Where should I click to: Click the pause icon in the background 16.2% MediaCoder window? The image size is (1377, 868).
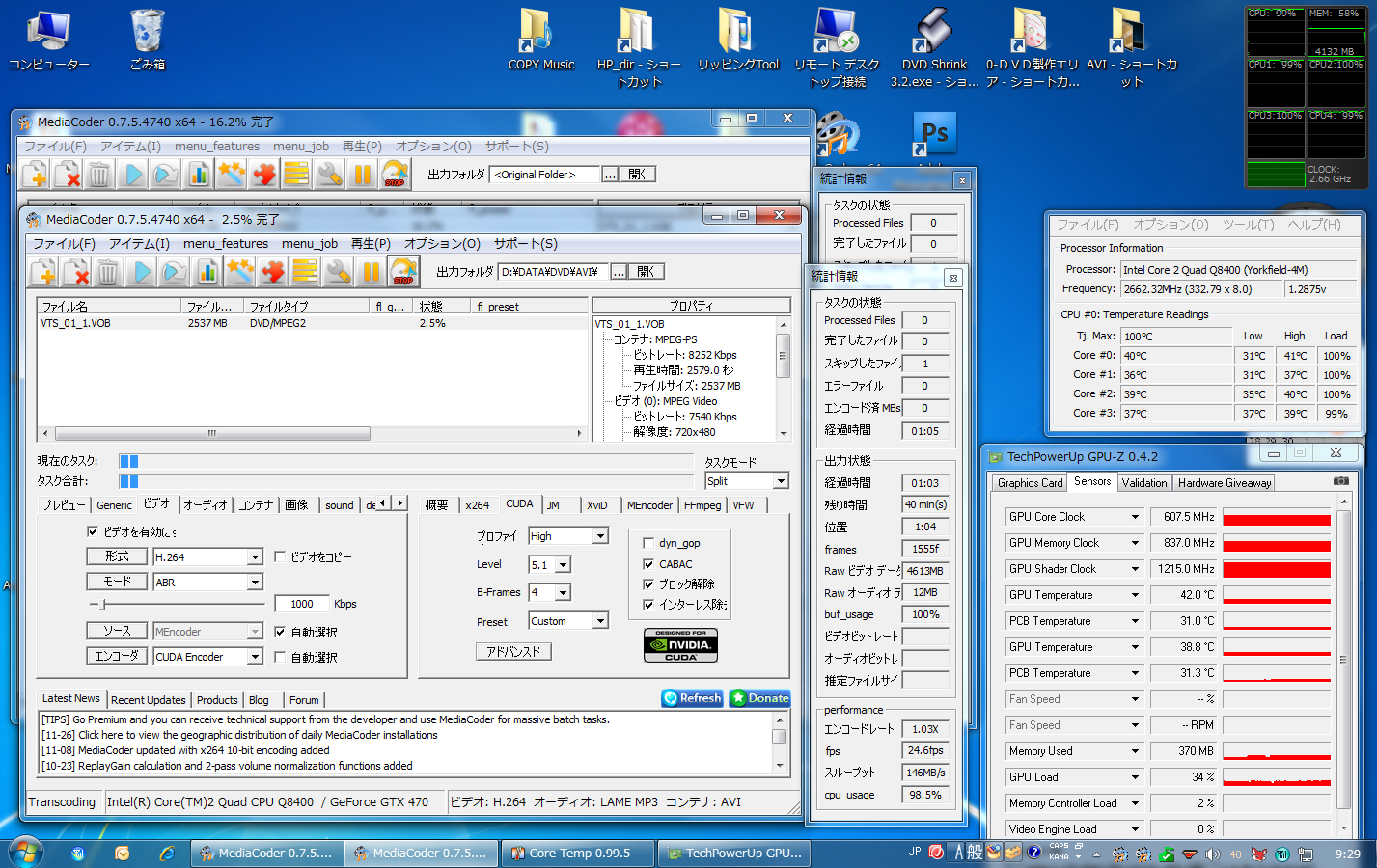pos(362,175)
